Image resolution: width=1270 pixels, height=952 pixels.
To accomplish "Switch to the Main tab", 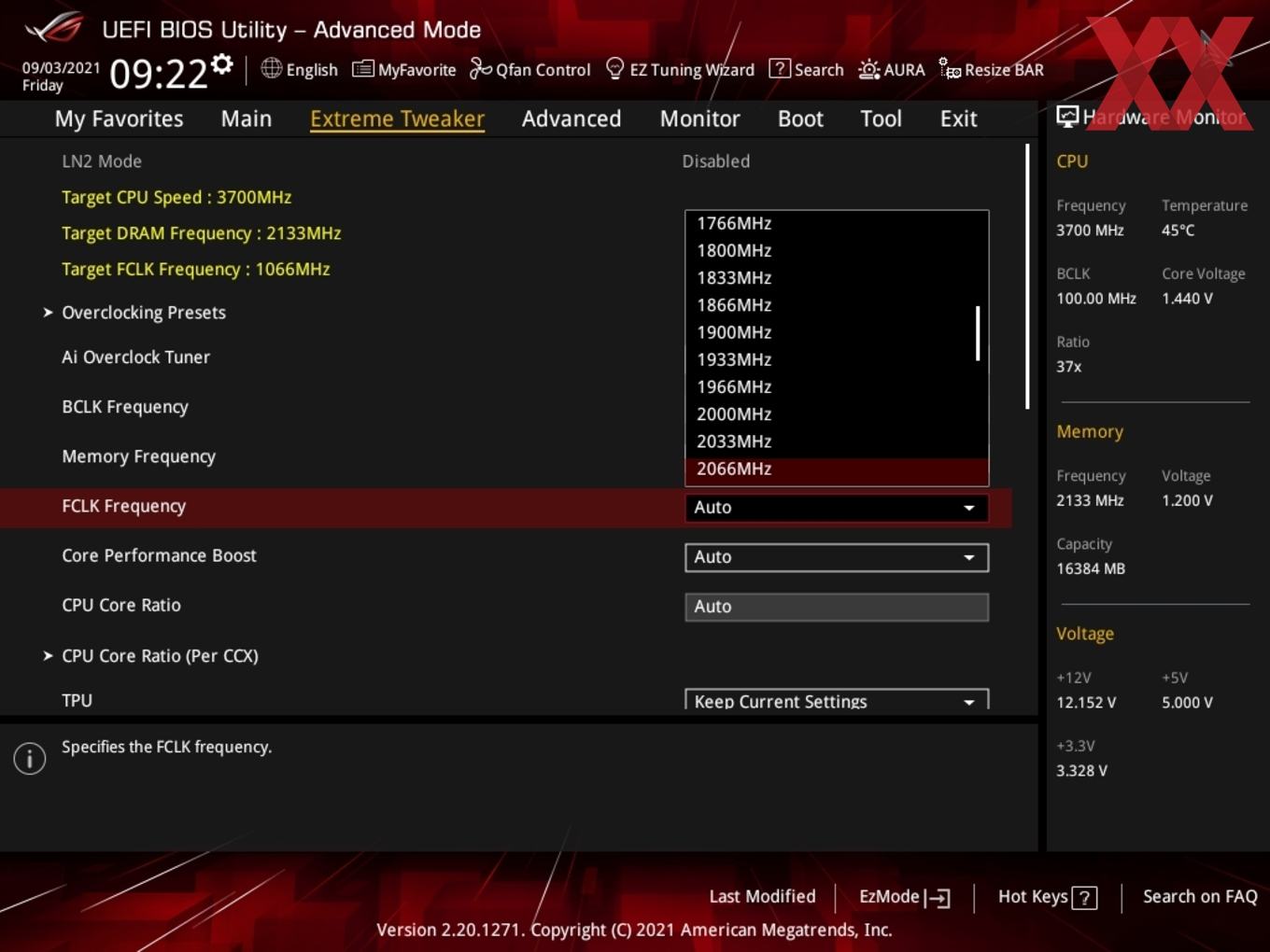I will pos(247,119).
